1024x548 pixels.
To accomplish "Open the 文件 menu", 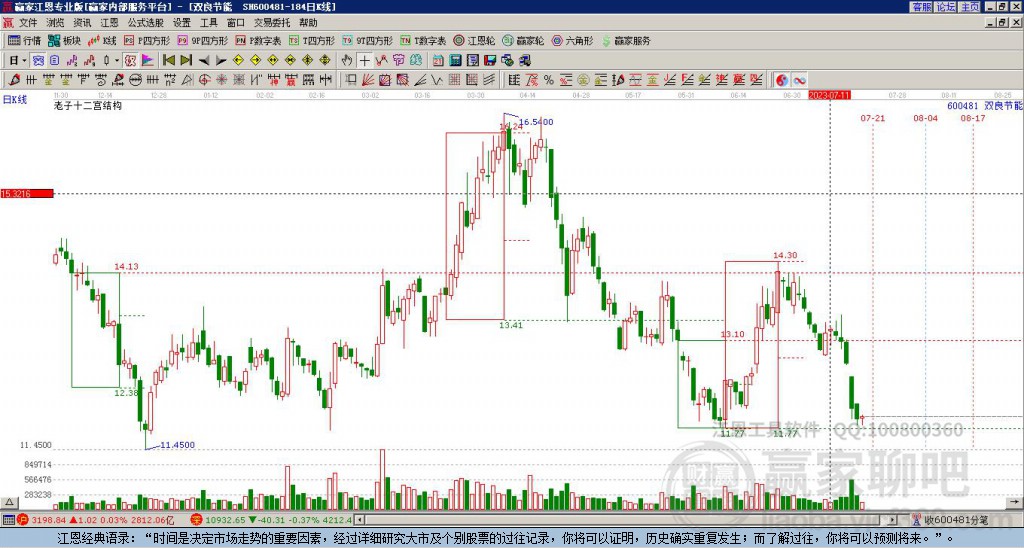I will pos(28,23).
